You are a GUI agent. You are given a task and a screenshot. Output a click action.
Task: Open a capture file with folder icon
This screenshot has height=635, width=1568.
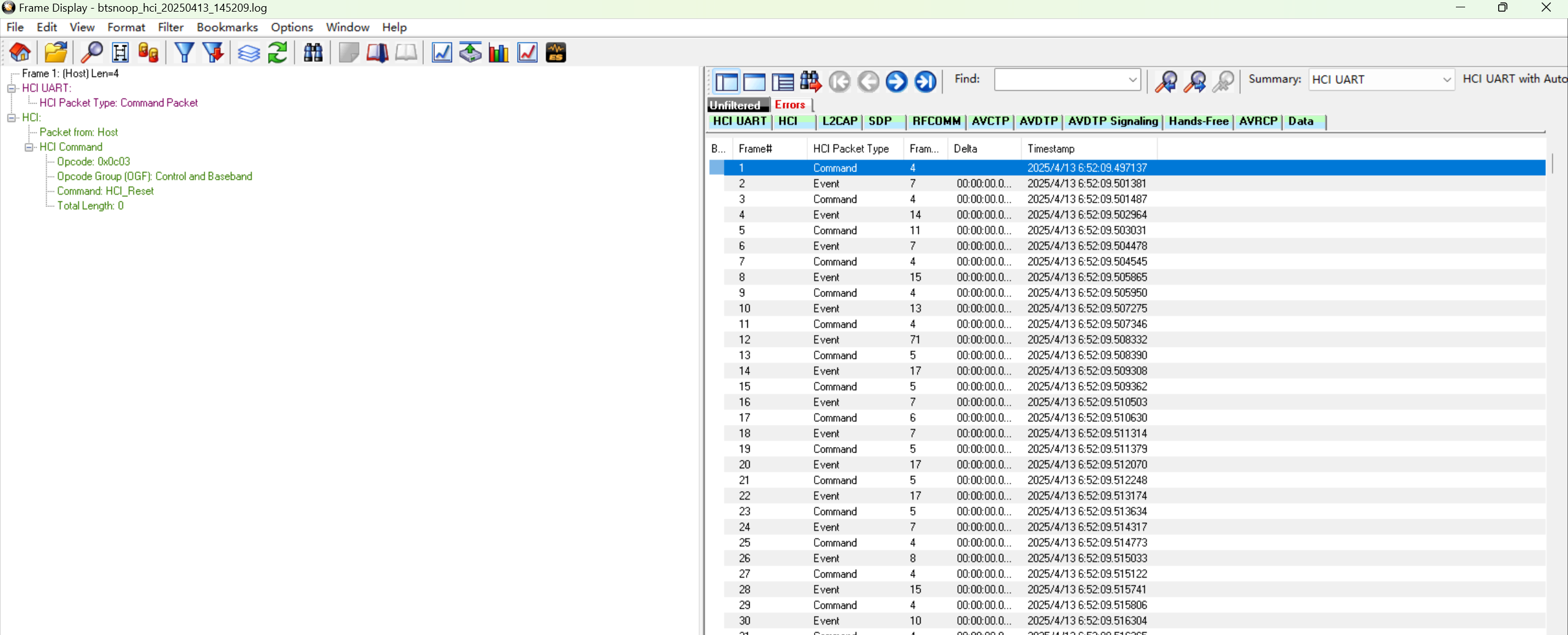point(56,53)
